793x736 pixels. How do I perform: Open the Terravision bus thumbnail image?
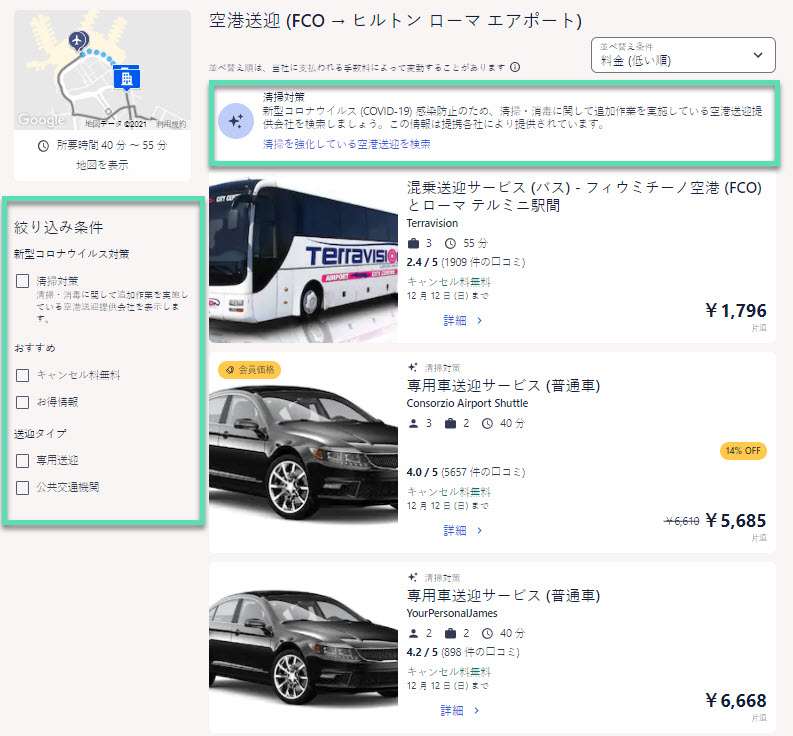coord(303,259)
